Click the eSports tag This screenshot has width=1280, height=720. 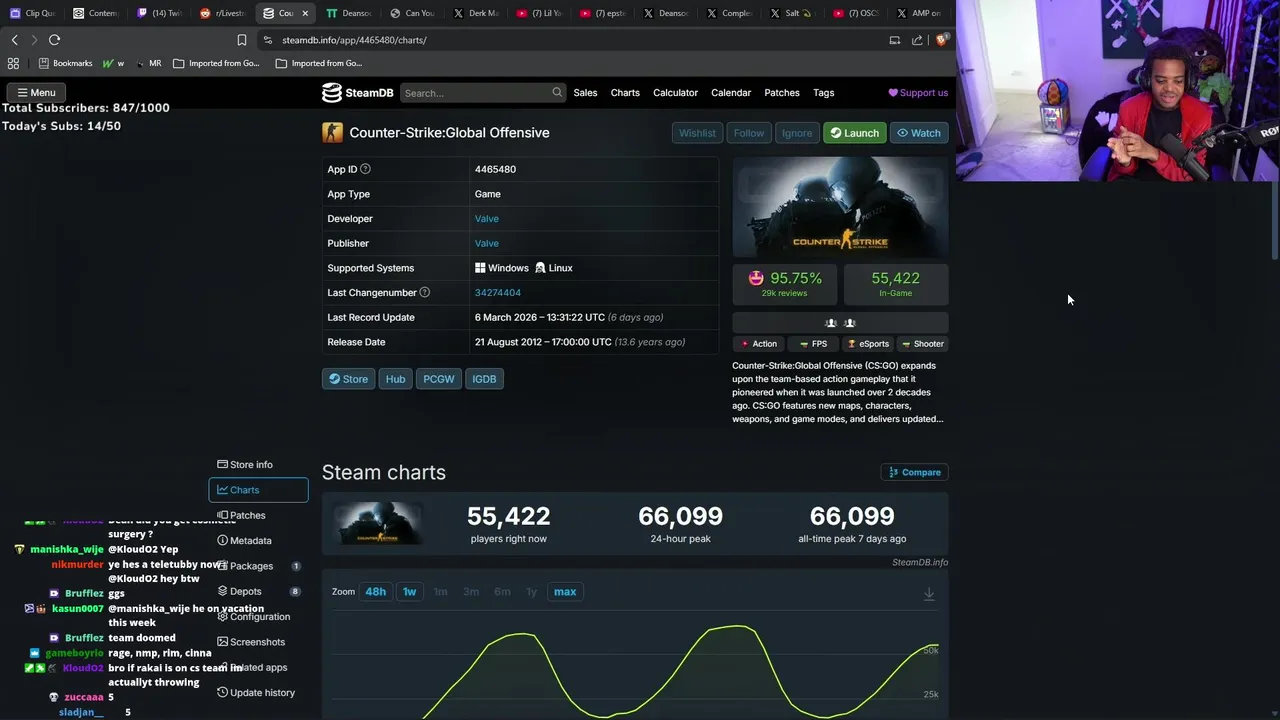tap(867, 344)
